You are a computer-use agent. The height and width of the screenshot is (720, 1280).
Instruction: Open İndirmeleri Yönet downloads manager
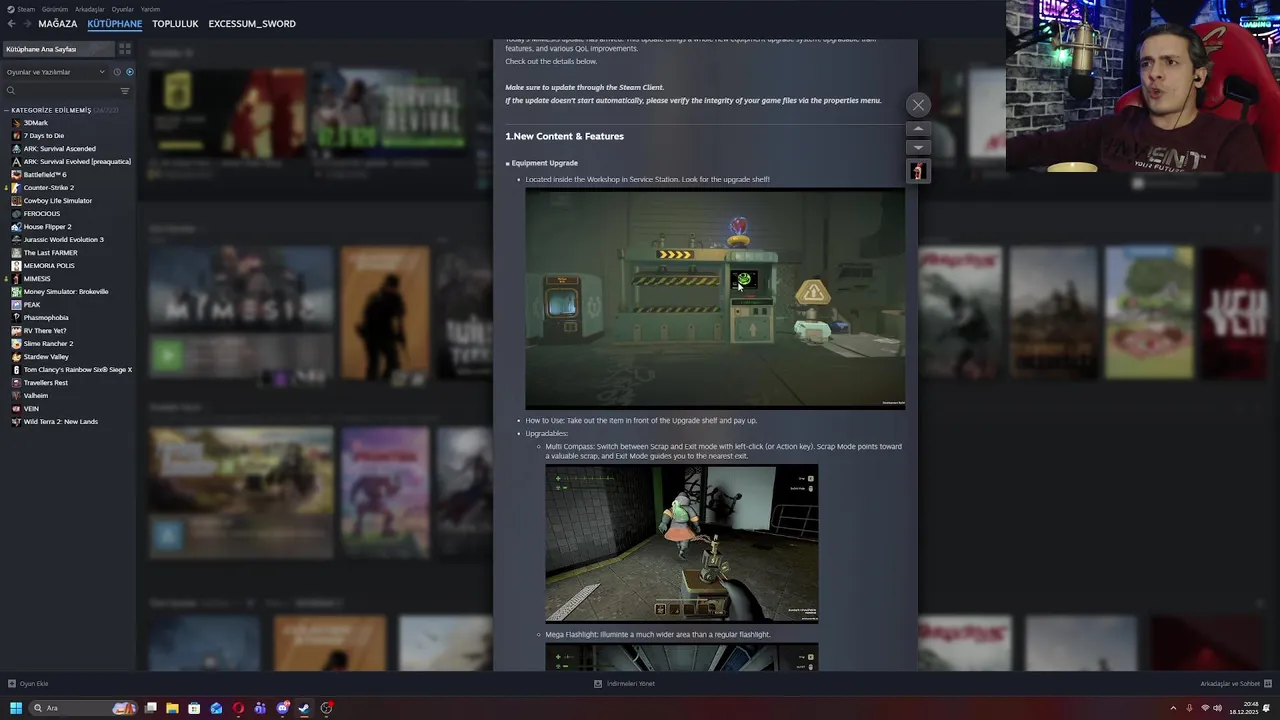point(625,684)
